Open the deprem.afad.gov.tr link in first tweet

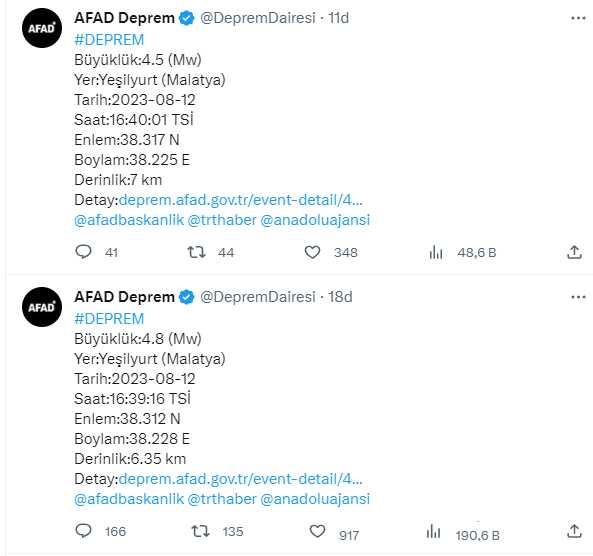click(x=241, y=200)
